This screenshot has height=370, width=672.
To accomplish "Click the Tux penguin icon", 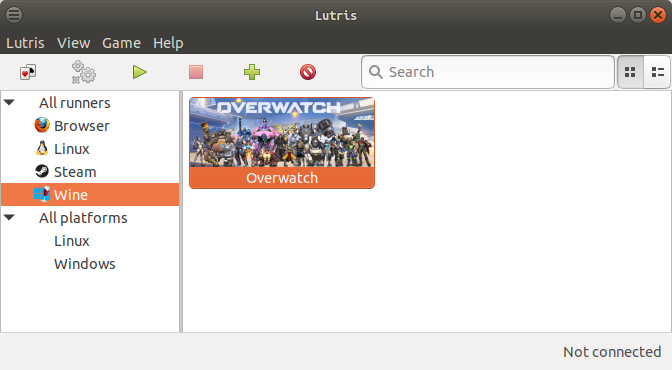I will (x=42, y=148).
